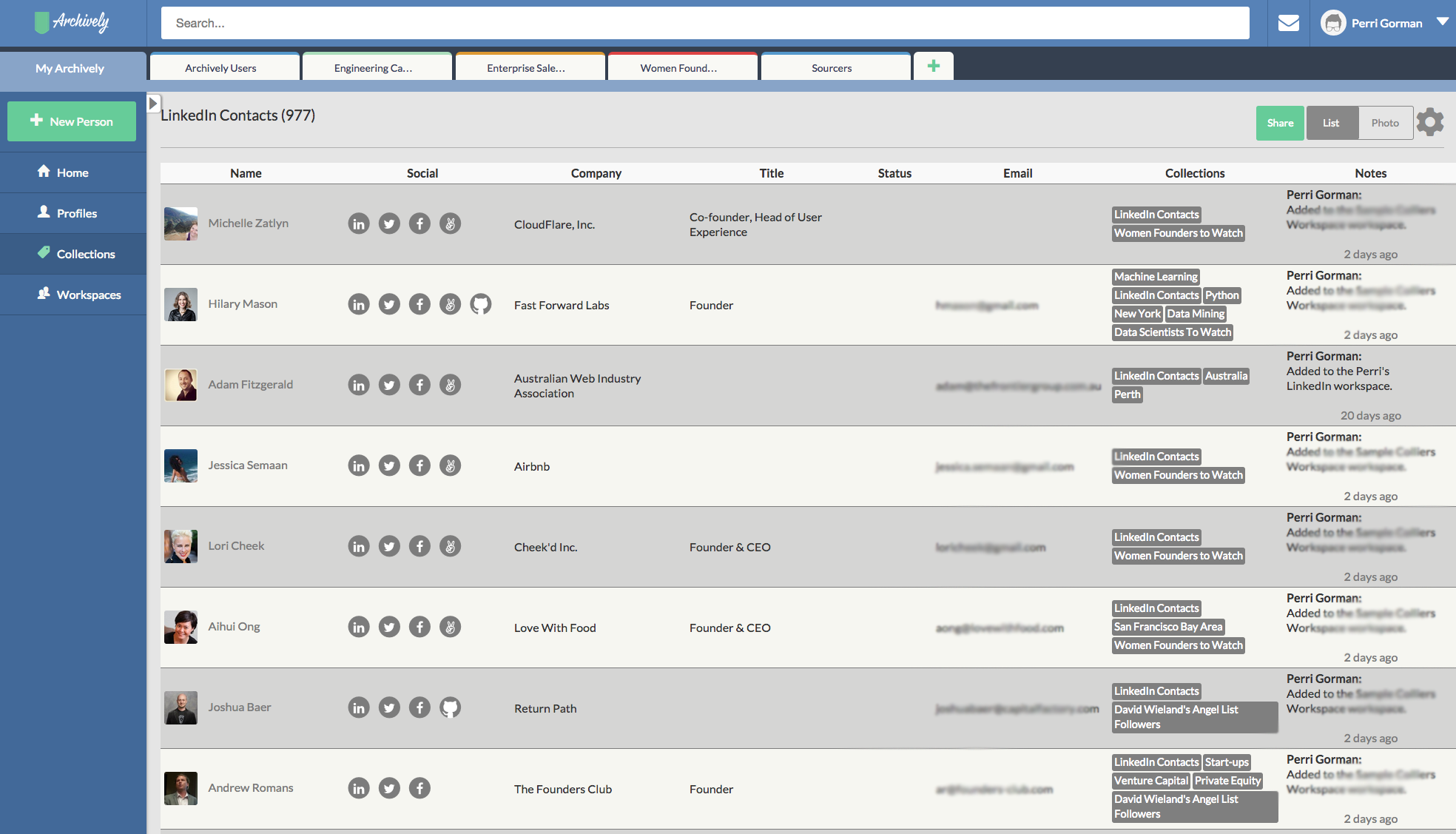Open the mail envelope icon
Viewport: 1456px width, 834px height.
pos(1288,23)
